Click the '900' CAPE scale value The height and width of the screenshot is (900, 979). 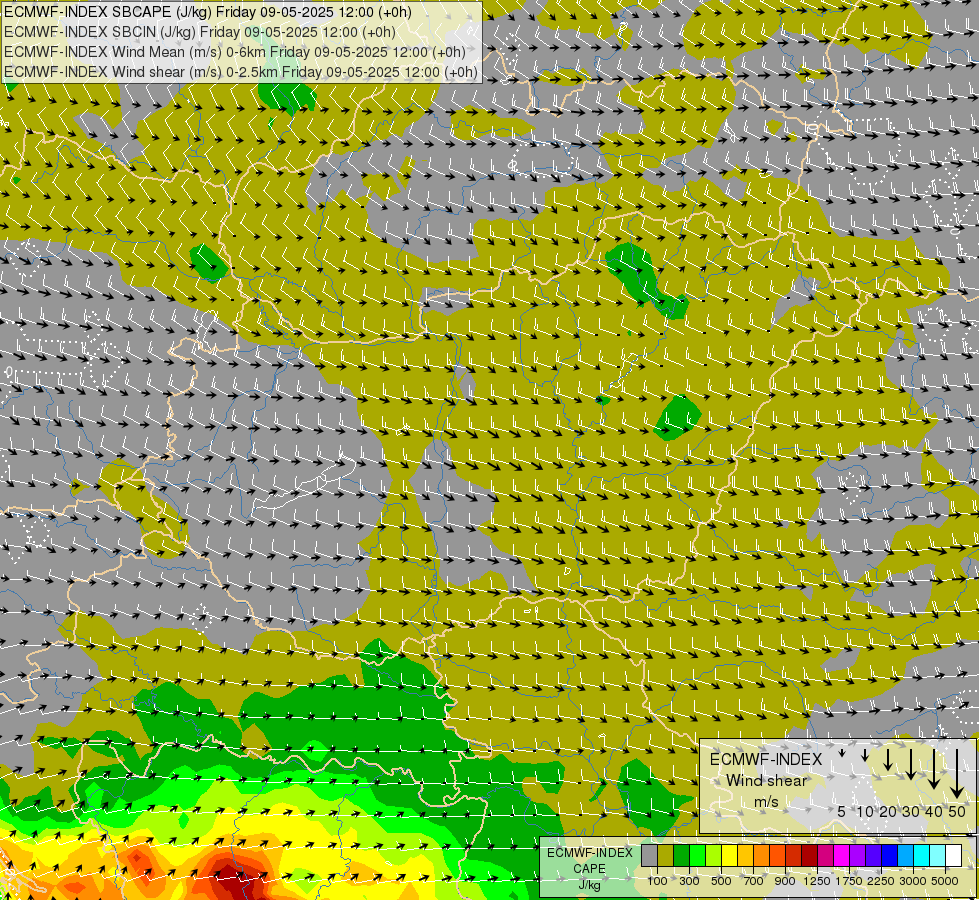[785, 881]
